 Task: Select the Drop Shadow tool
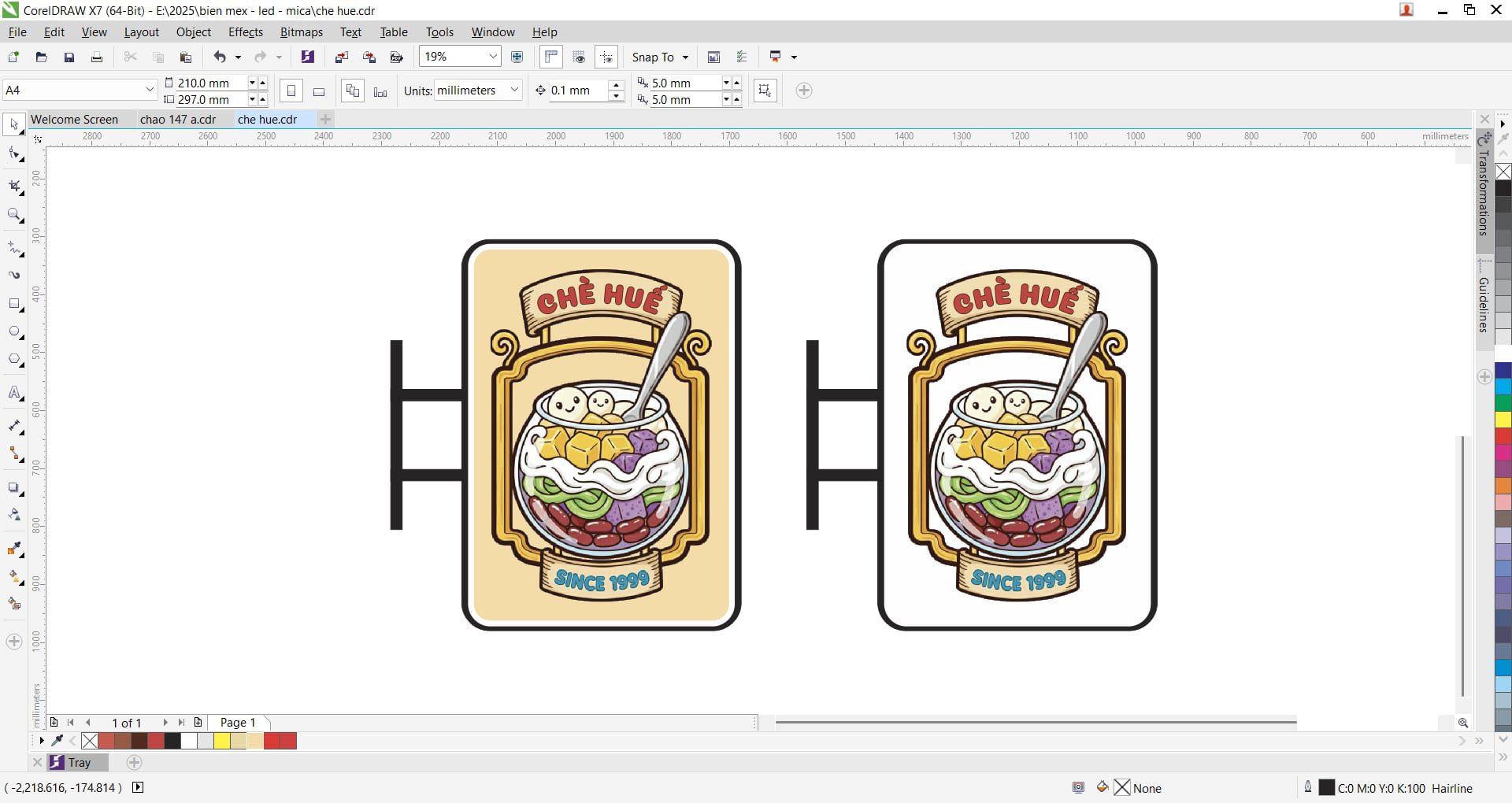coord(14,487)
